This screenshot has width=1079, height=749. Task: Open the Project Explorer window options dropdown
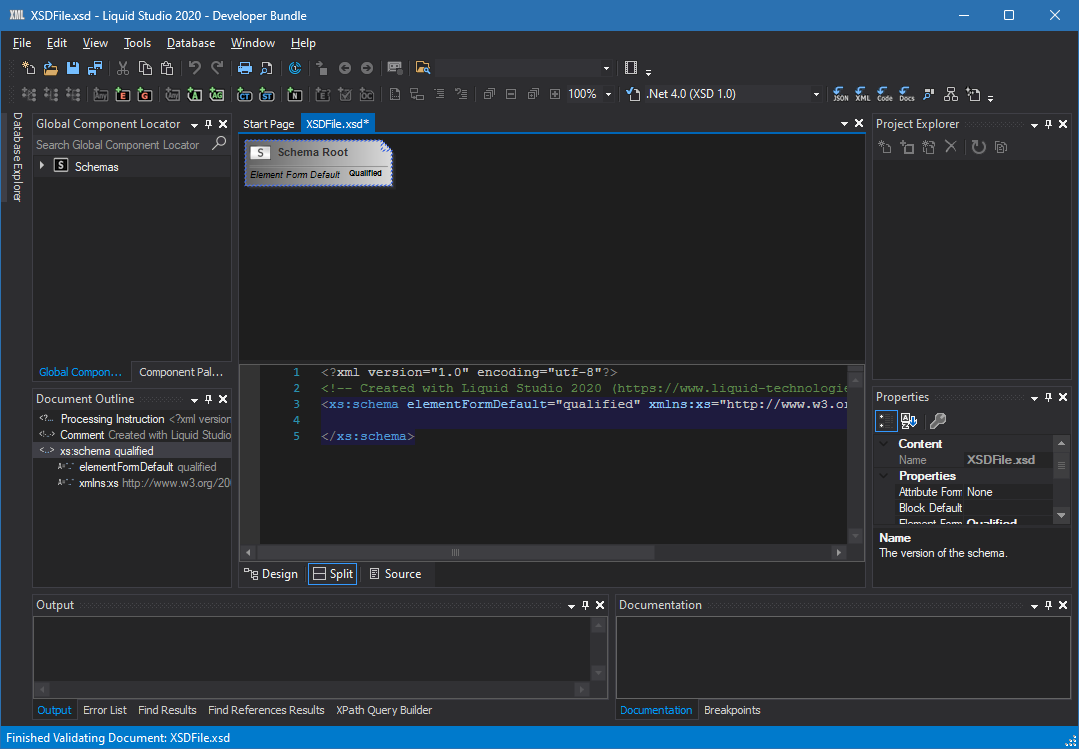[1034, 125]
